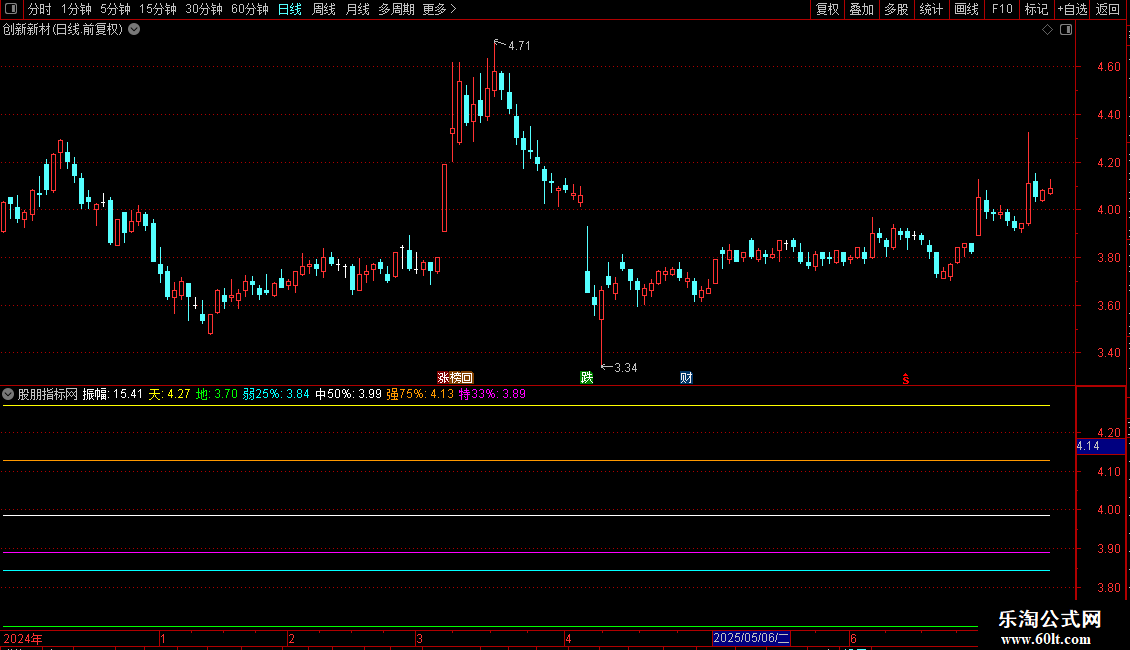The image size is (1130, 650).
Task: Click the panel layout icon at top-left
Action: tap(11, 9)
